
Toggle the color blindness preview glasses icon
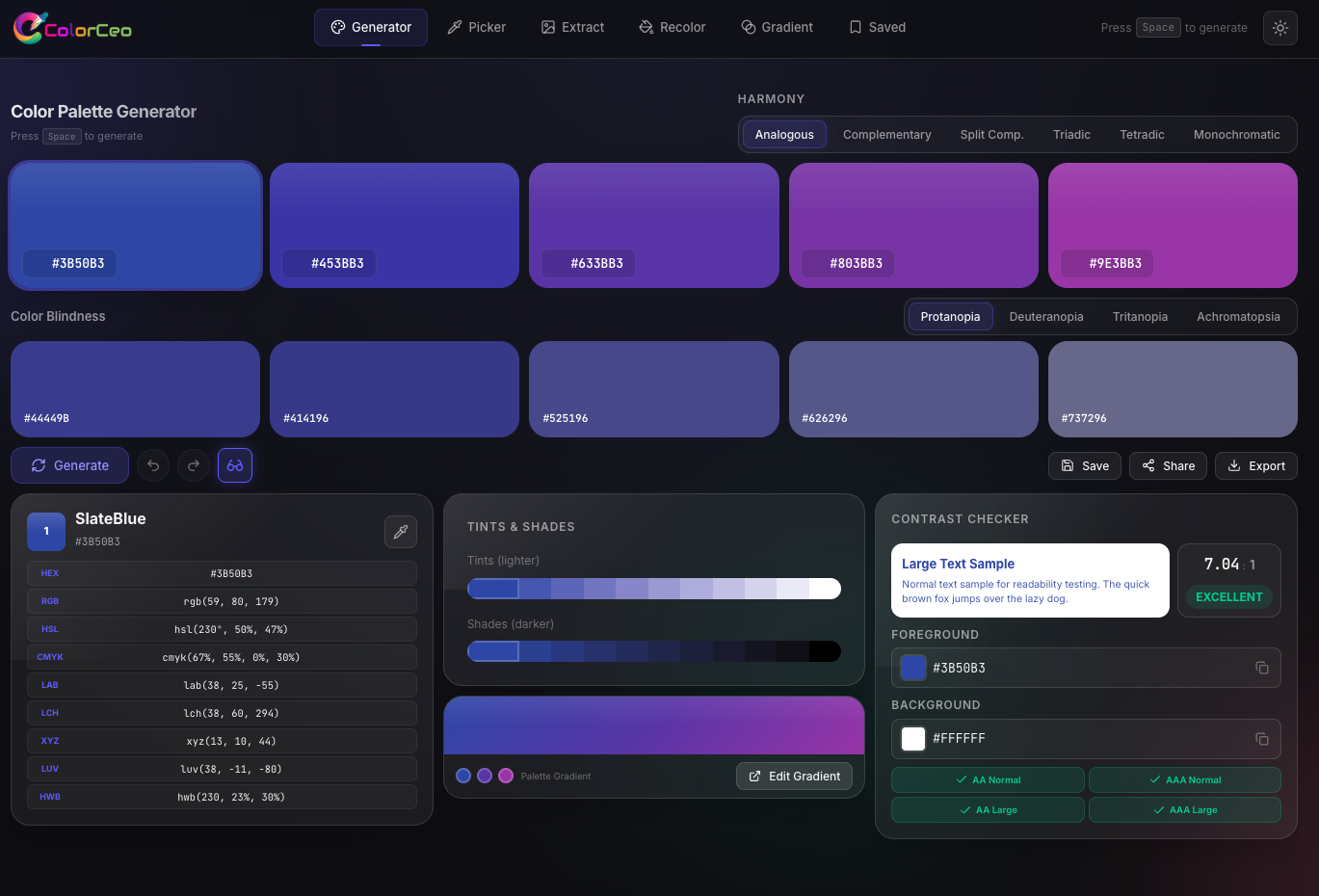tap(234, 465)
